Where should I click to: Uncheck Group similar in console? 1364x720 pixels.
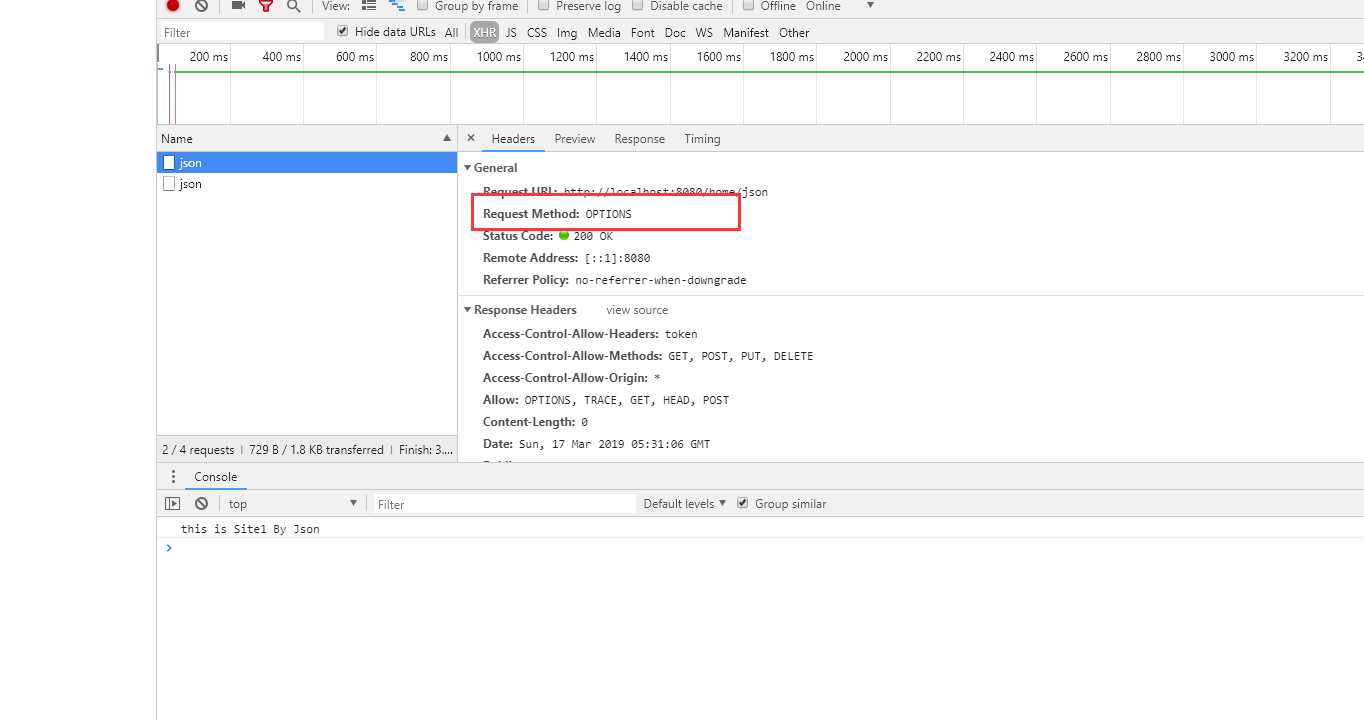click(742, 503)
